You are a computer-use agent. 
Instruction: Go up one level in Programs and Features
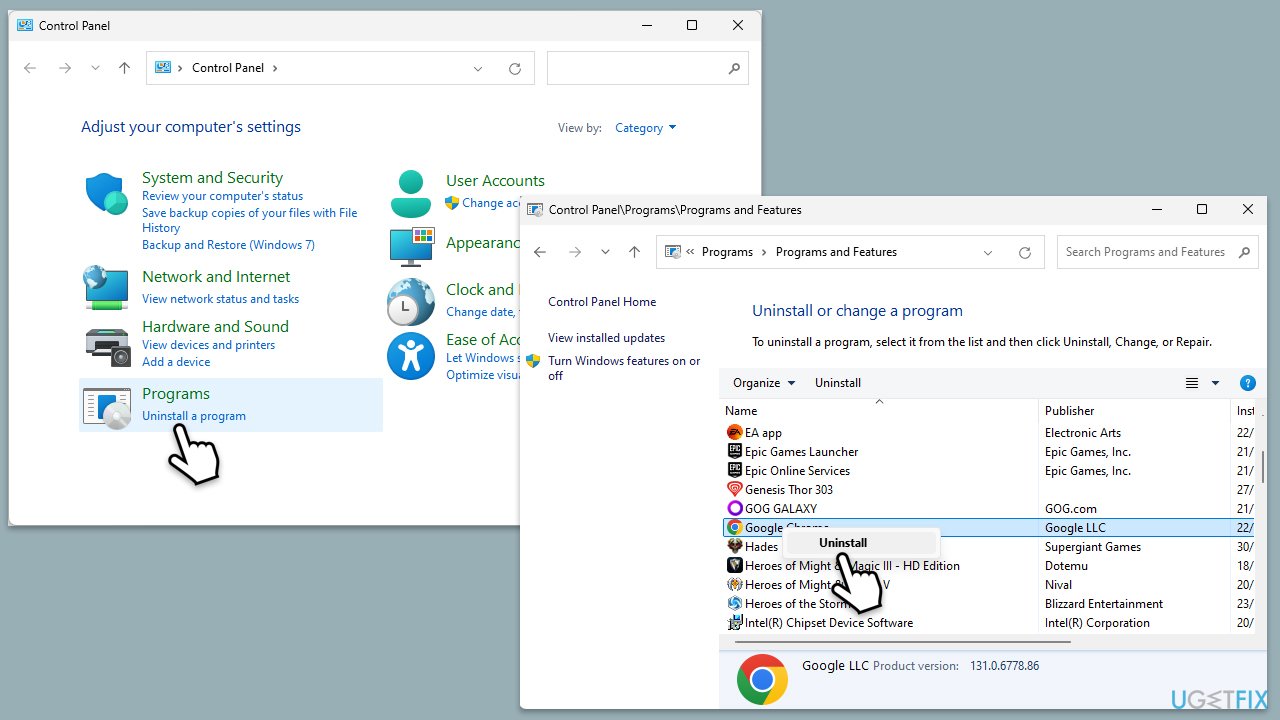pyautogui.click(x=634, y=252)
